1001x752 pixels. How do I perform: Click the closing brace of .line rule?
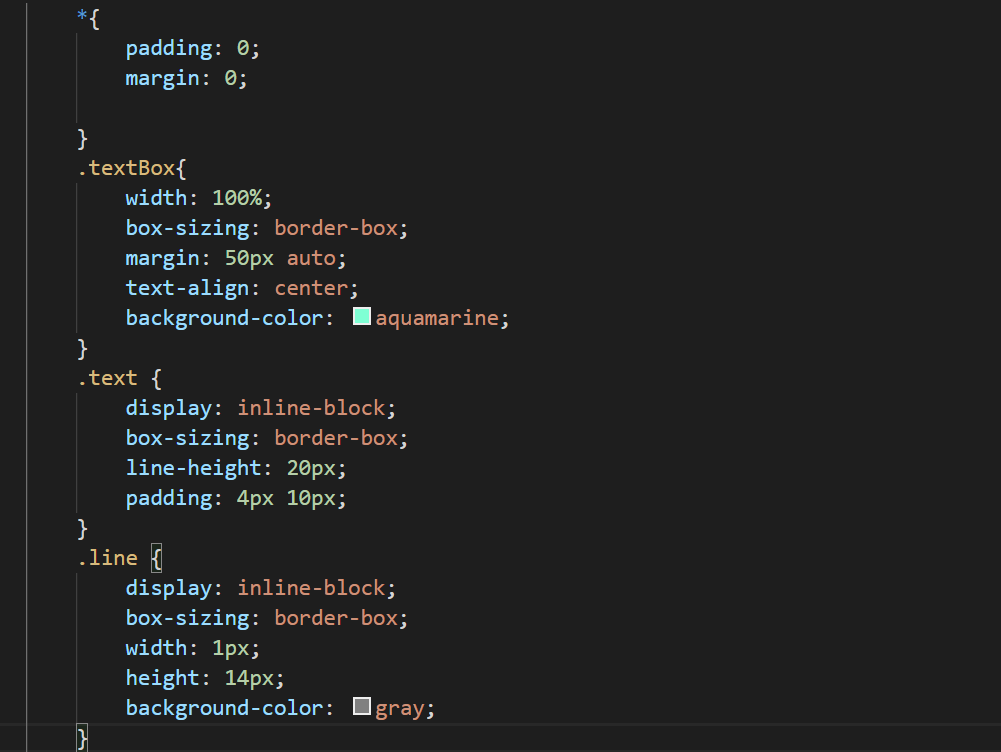82,739
